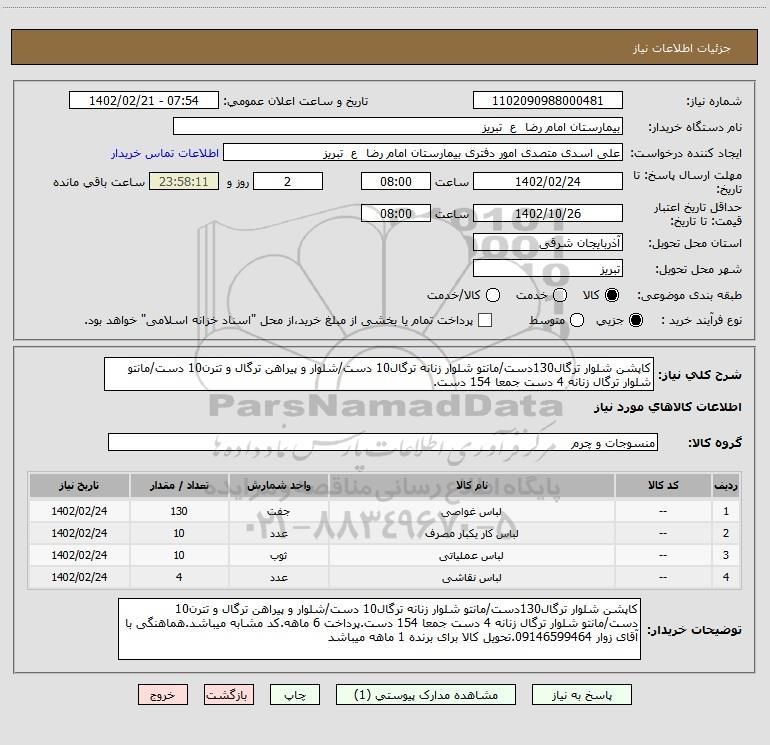Click the validity hour 08:00 field beside 1402/10/26

pyautogui.click(x=396, y=213)
